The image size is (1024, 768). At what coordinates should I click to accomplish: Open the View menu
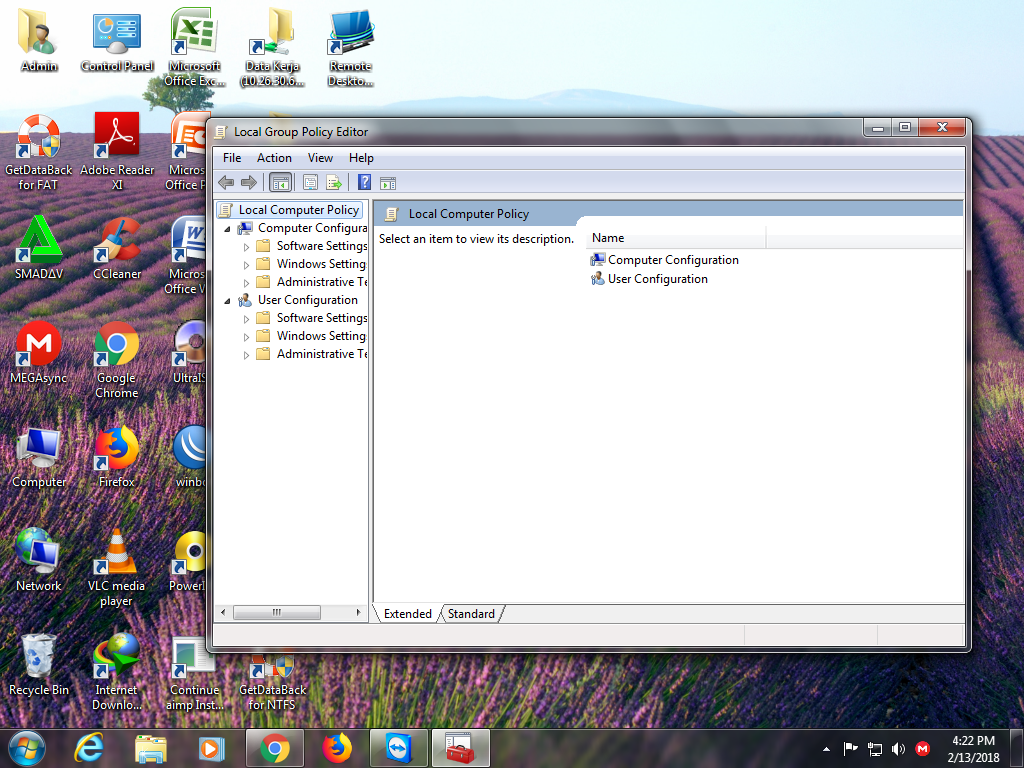tap(320, 157)
